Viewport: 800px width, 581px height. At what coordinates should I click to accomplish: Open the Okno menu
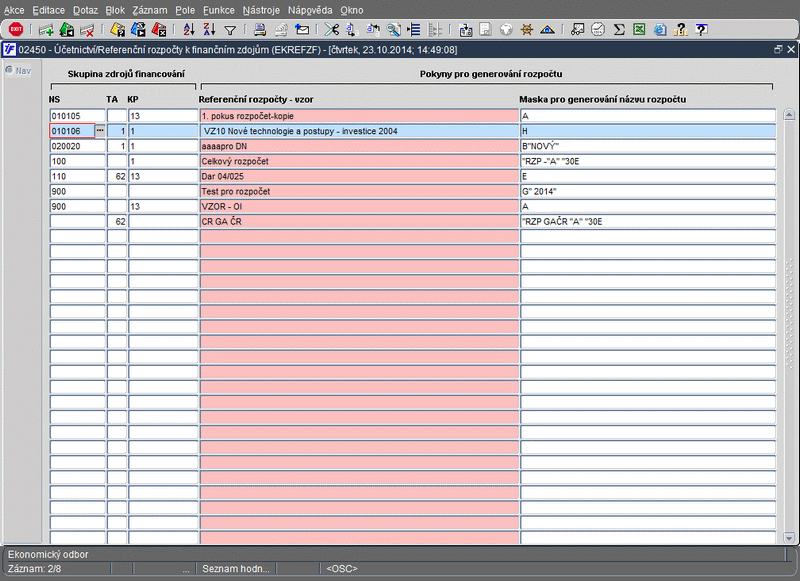352,10
